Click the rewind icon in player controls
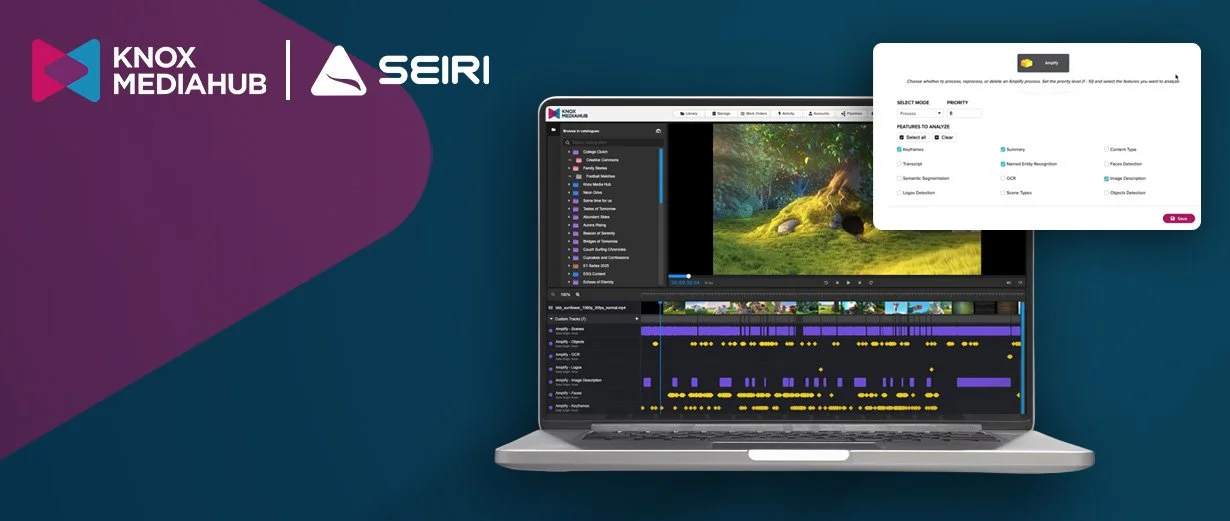1230x521 pixels. pyautogui.click(x=826, y=283)
